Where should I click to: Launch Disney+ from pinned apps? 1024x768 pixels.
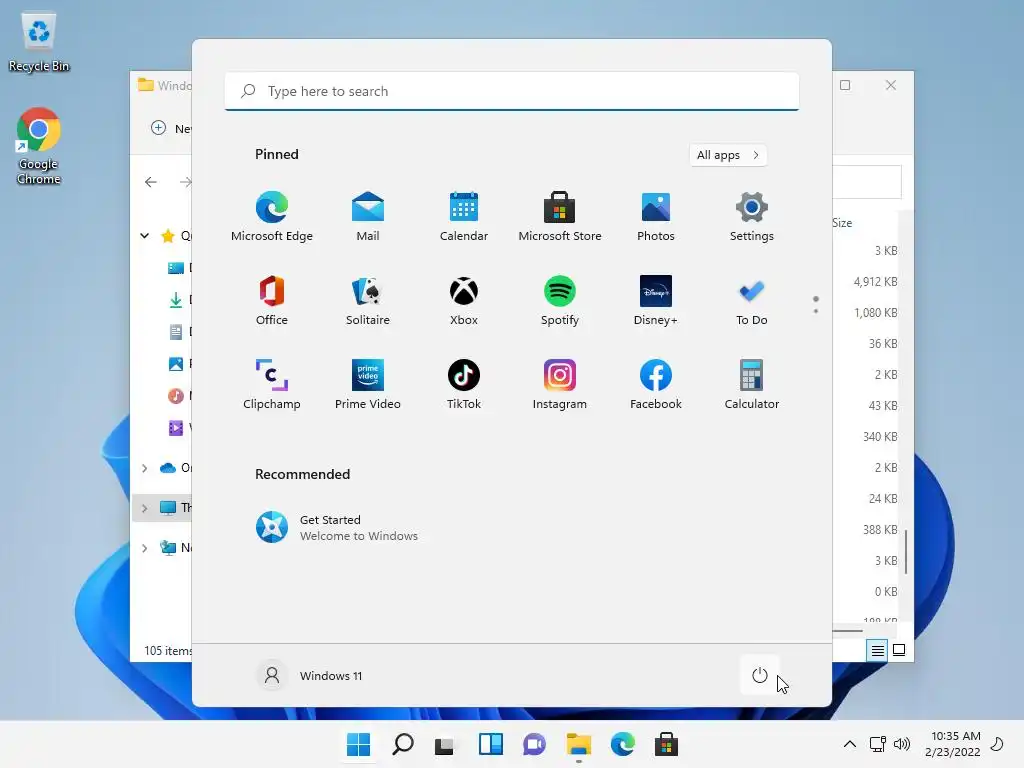click(656, 301)
